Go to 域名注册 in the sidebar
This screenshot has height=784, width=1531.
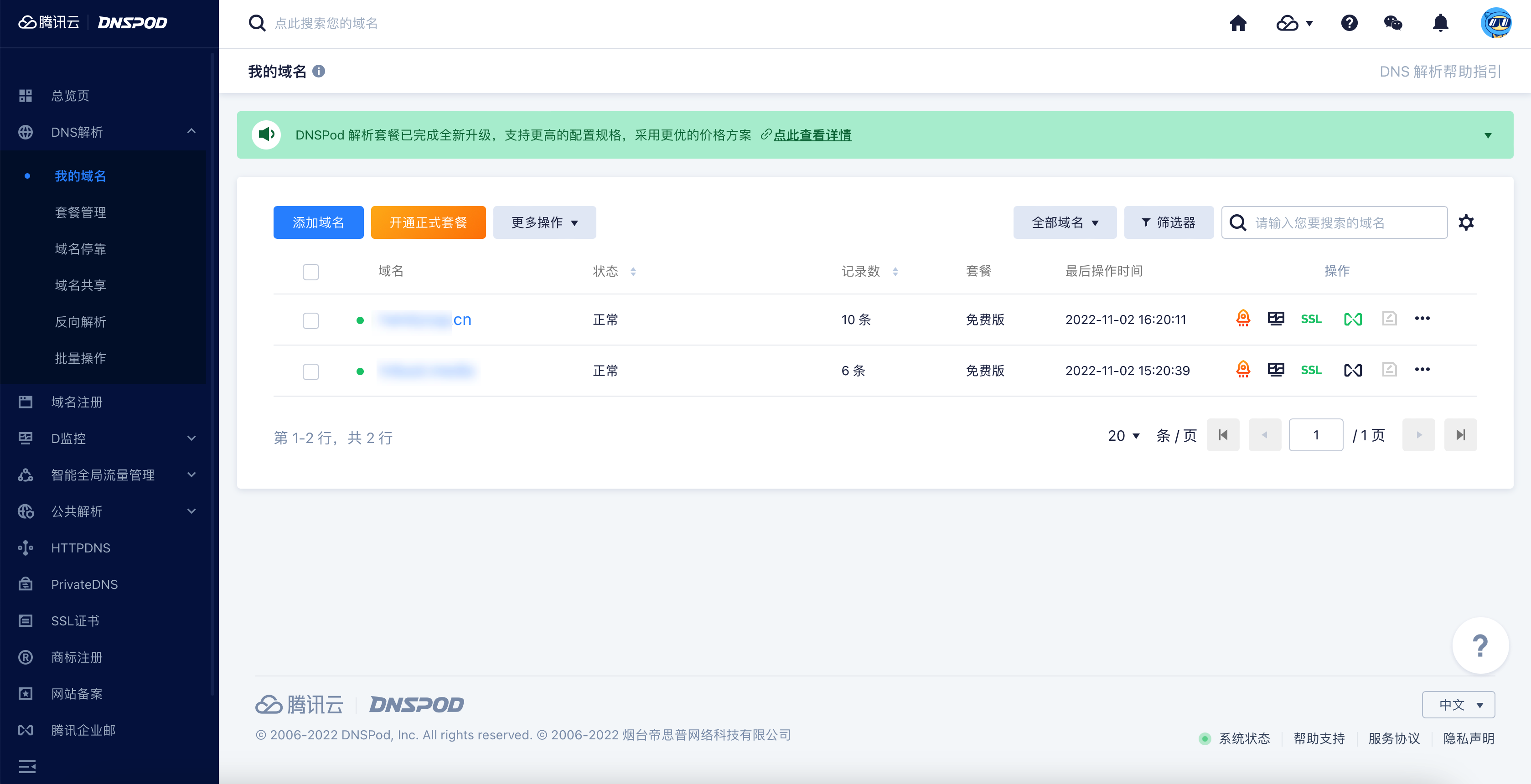(76, 402)
